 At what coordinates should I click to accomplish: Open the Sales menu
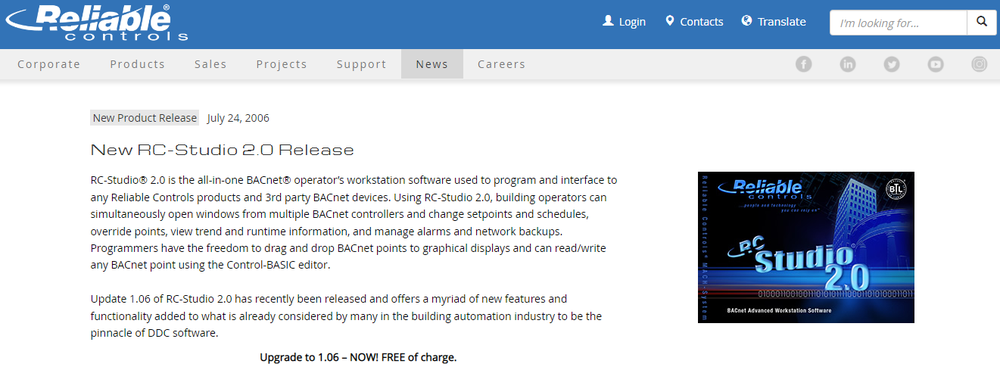point(210,64)
